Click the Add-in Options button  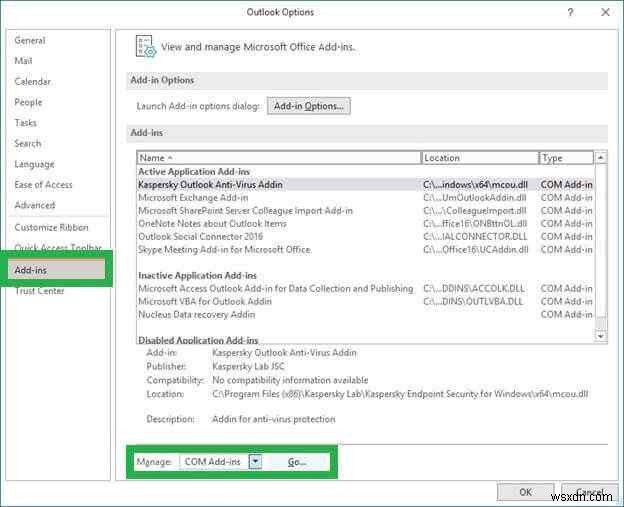tap(308, 106)
